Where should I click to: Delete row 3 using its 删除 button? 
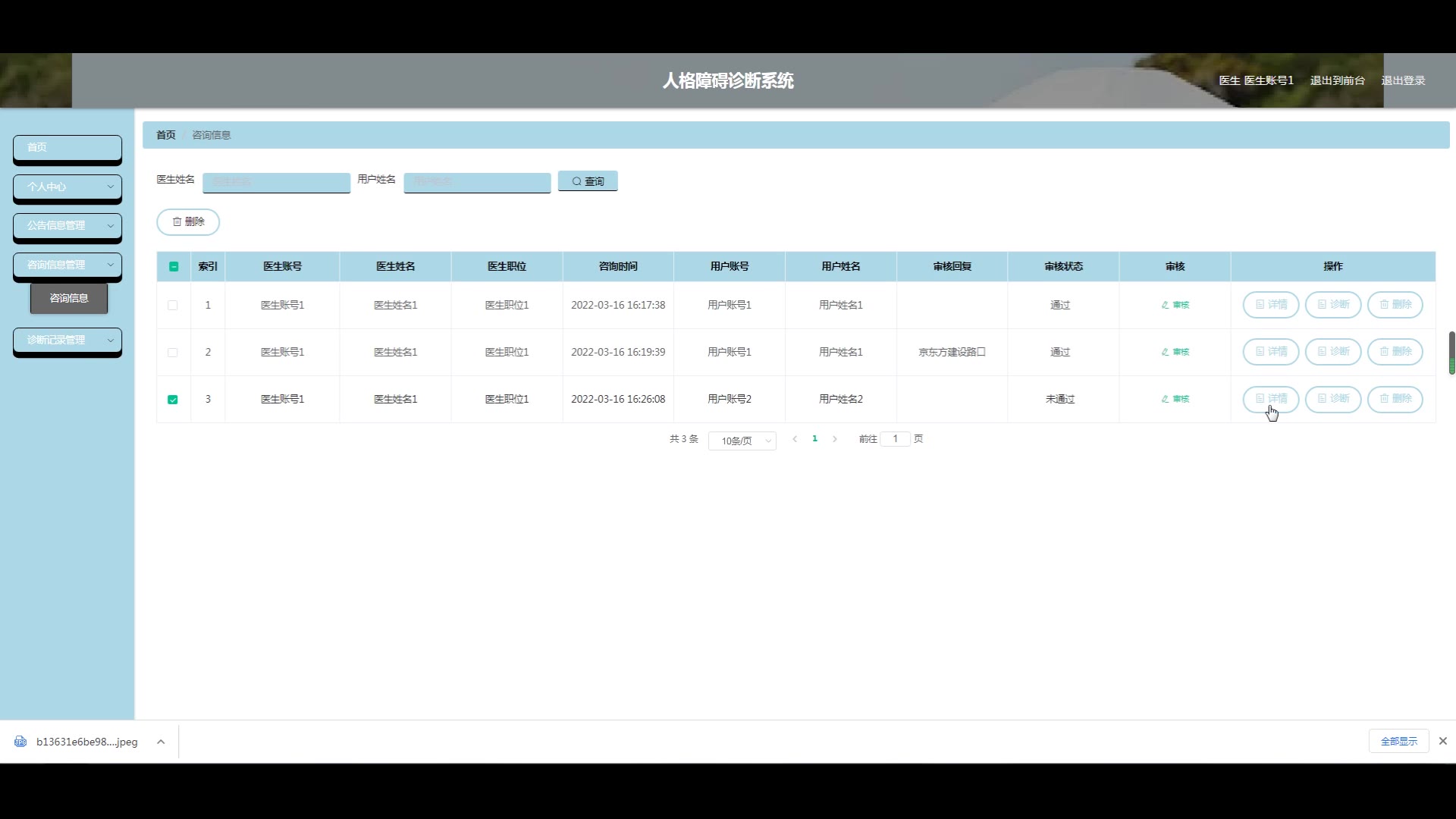pyautogui.click(x=1395, y=399)
